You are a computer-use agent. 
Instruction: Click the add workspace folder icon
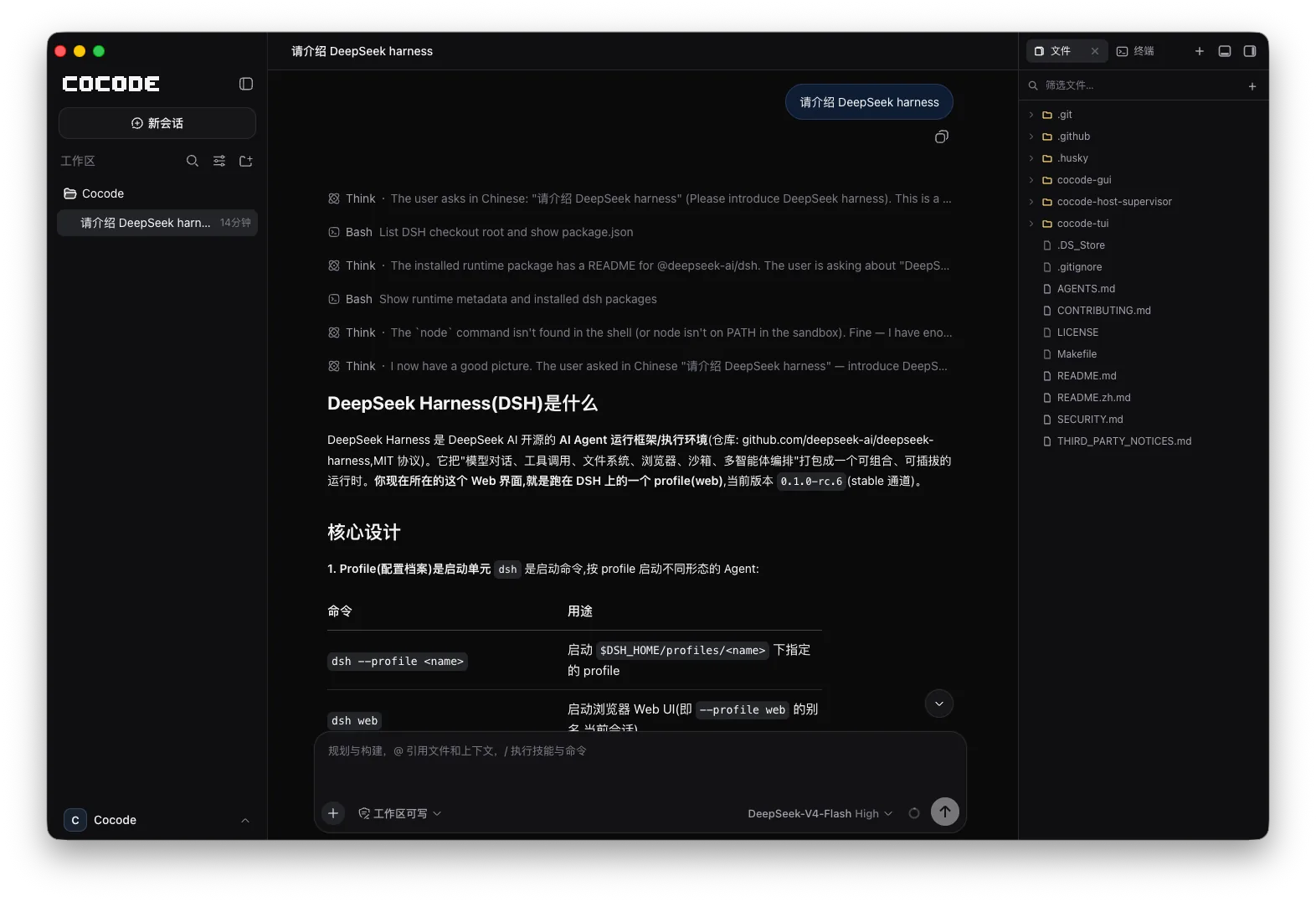[246, 161]
